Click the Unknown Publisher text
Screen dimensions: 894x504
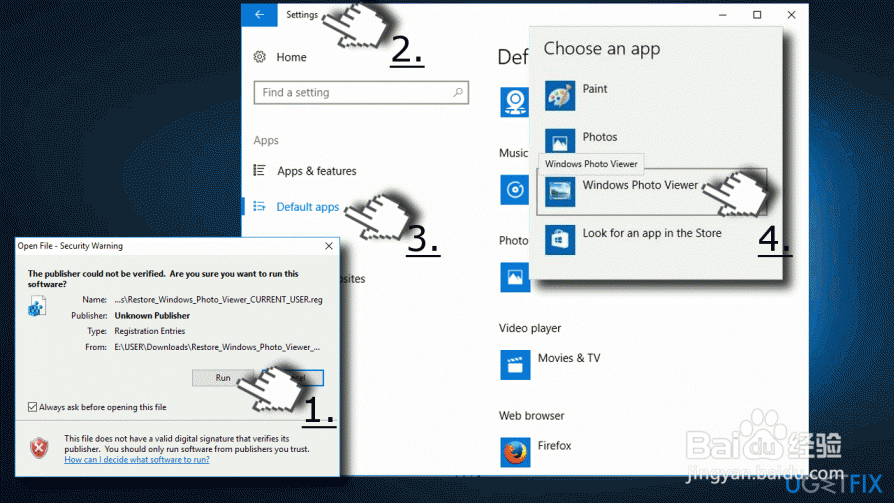click(152, 315)
